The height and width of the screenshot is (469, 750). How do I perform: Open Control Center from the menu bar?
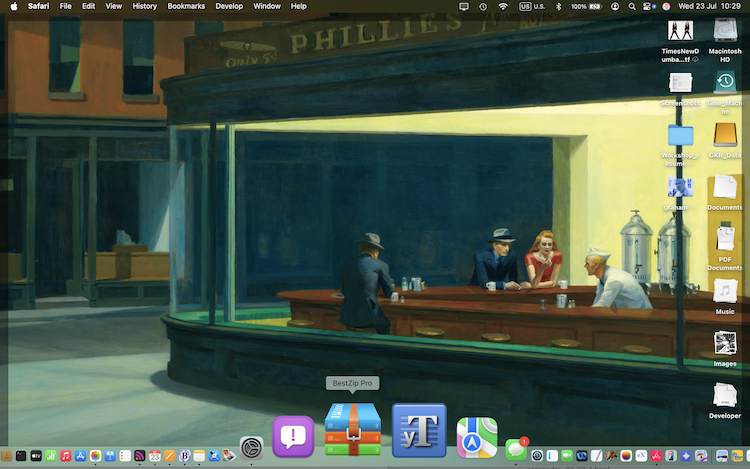648,6
